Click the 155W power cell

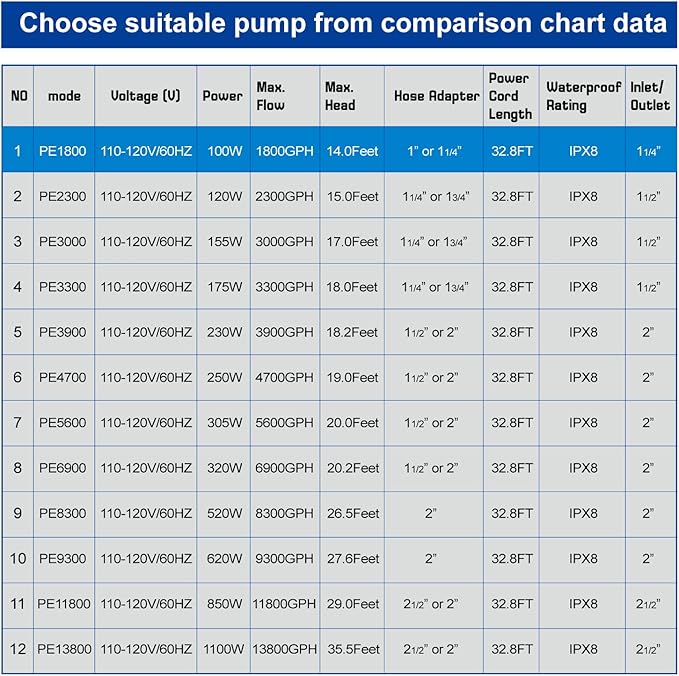pos(223,242)
